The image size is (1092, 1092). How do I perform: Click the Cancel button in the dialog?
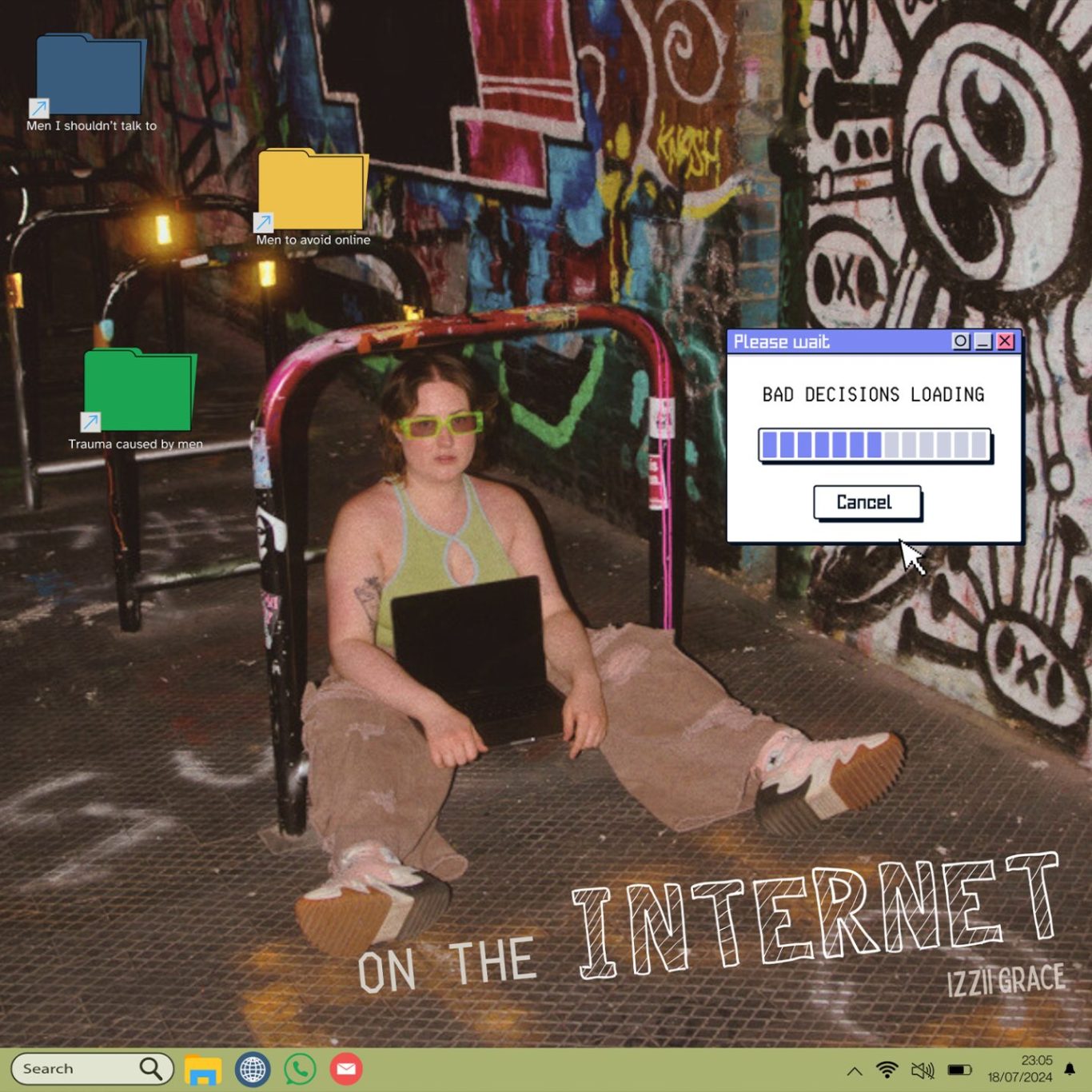[x=867, y=503]
